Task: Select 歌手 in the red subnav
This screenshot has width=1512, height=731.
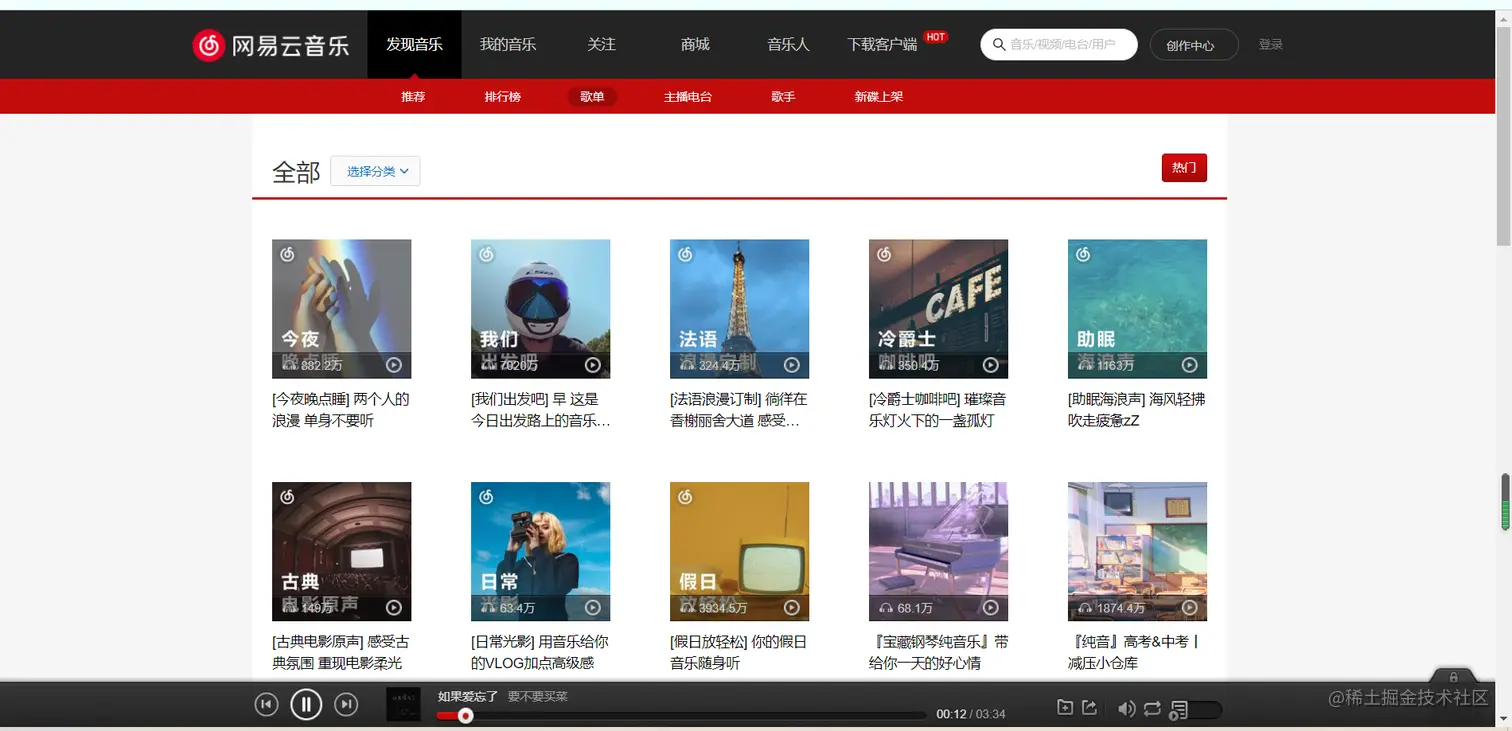Action: (x=783, y=97)
